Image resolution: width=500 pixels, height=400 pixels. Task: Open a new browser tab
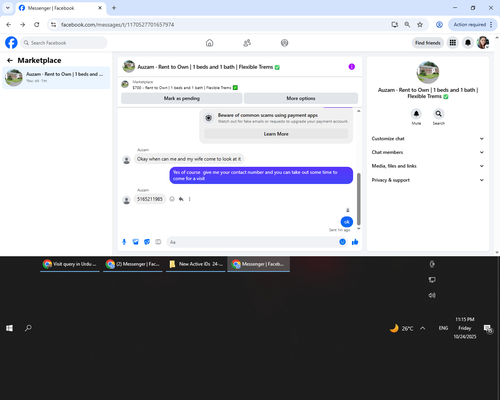114,8
